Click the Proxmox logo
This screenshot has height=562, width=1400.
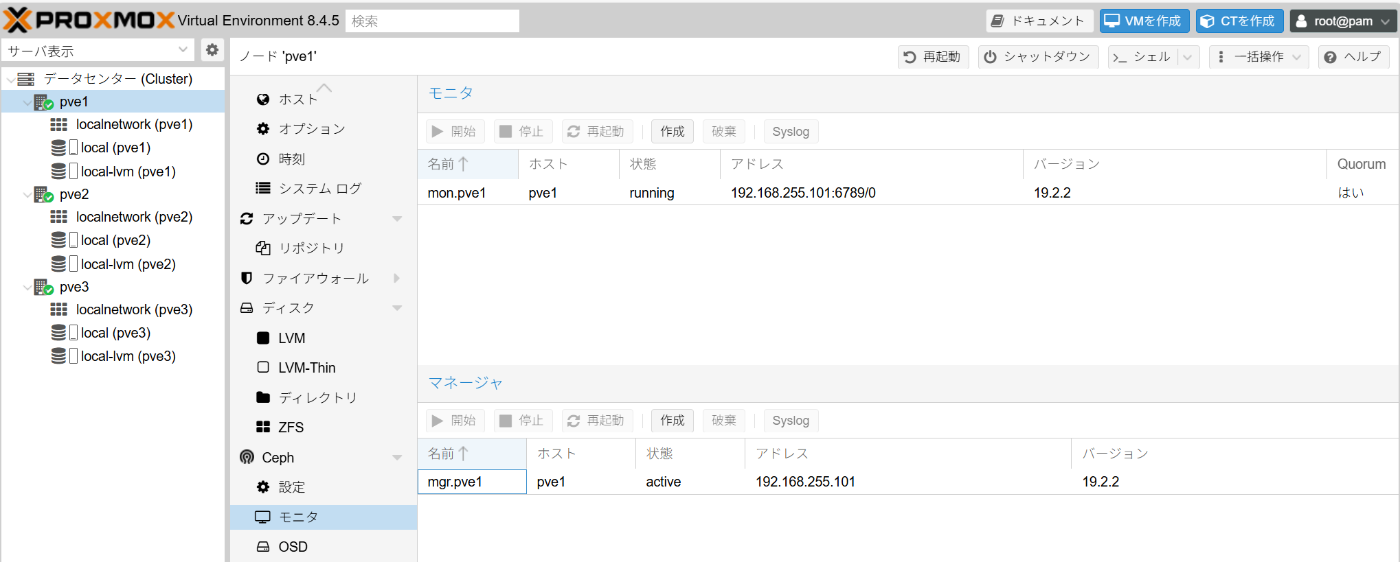(x=90, y=20)
